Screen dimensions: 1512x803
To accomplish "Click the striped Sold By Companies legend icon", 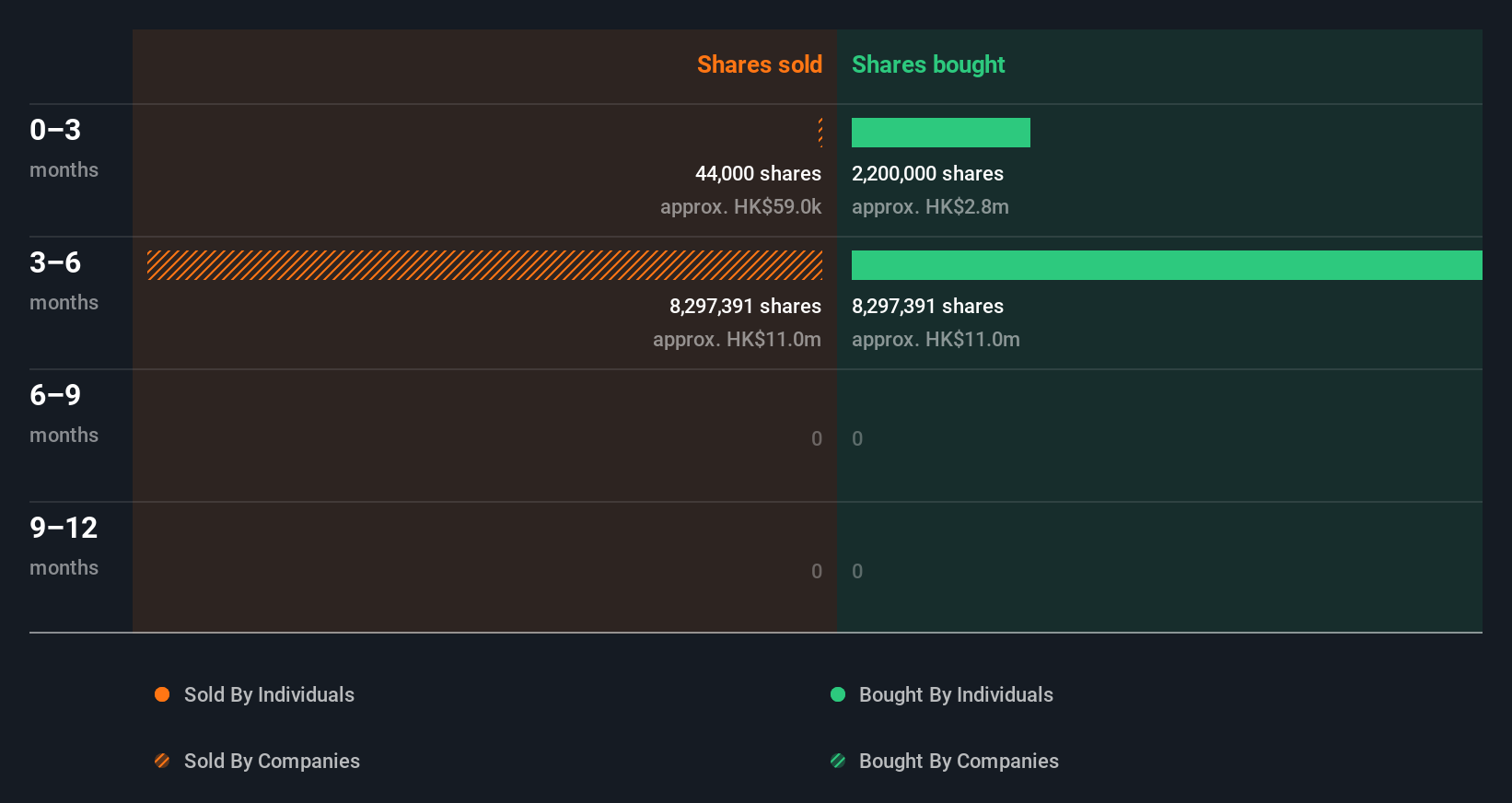I will 162,761.
